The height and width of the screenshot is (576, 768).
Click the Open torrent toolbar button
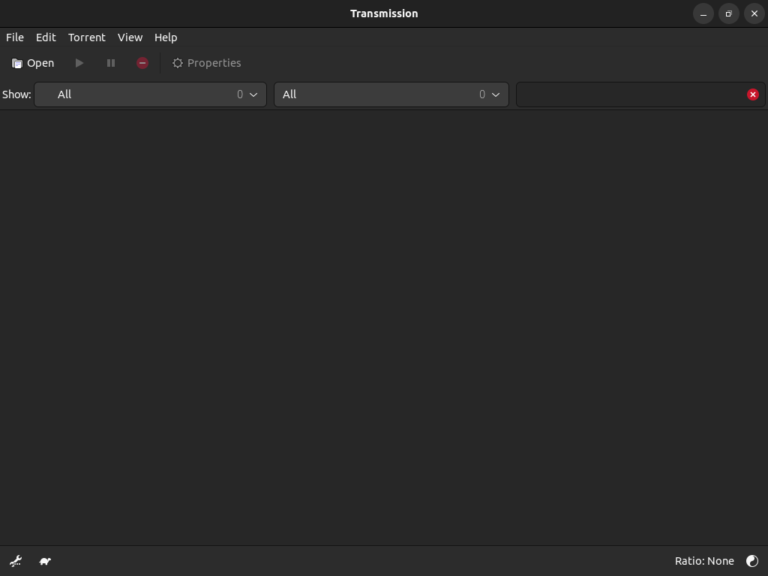pyautogui.click(x=33, y=63)
